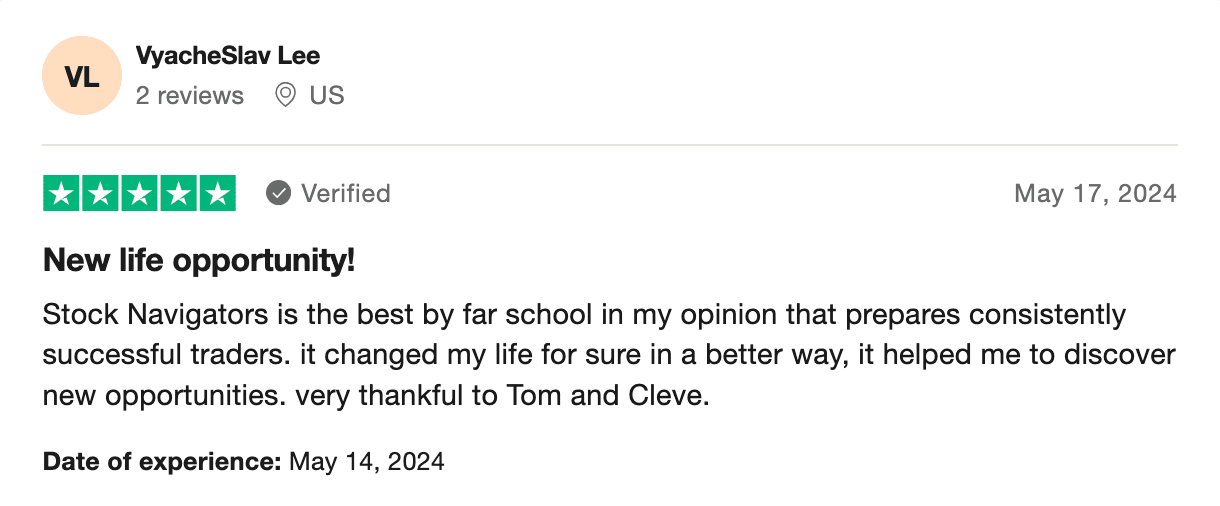The width and height of the screenshot is (1220, 506).
Task: Click the review line starting 'successful traders'
Action: [609, 356]
